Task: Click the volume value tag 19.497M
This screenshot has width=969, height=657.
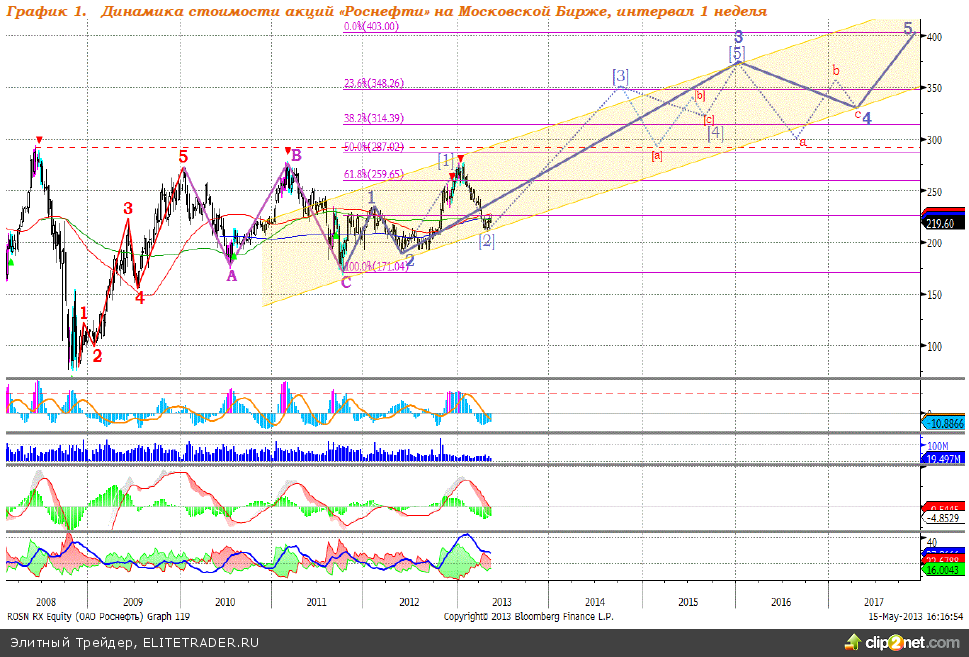Action: click(x=941, y=458)
